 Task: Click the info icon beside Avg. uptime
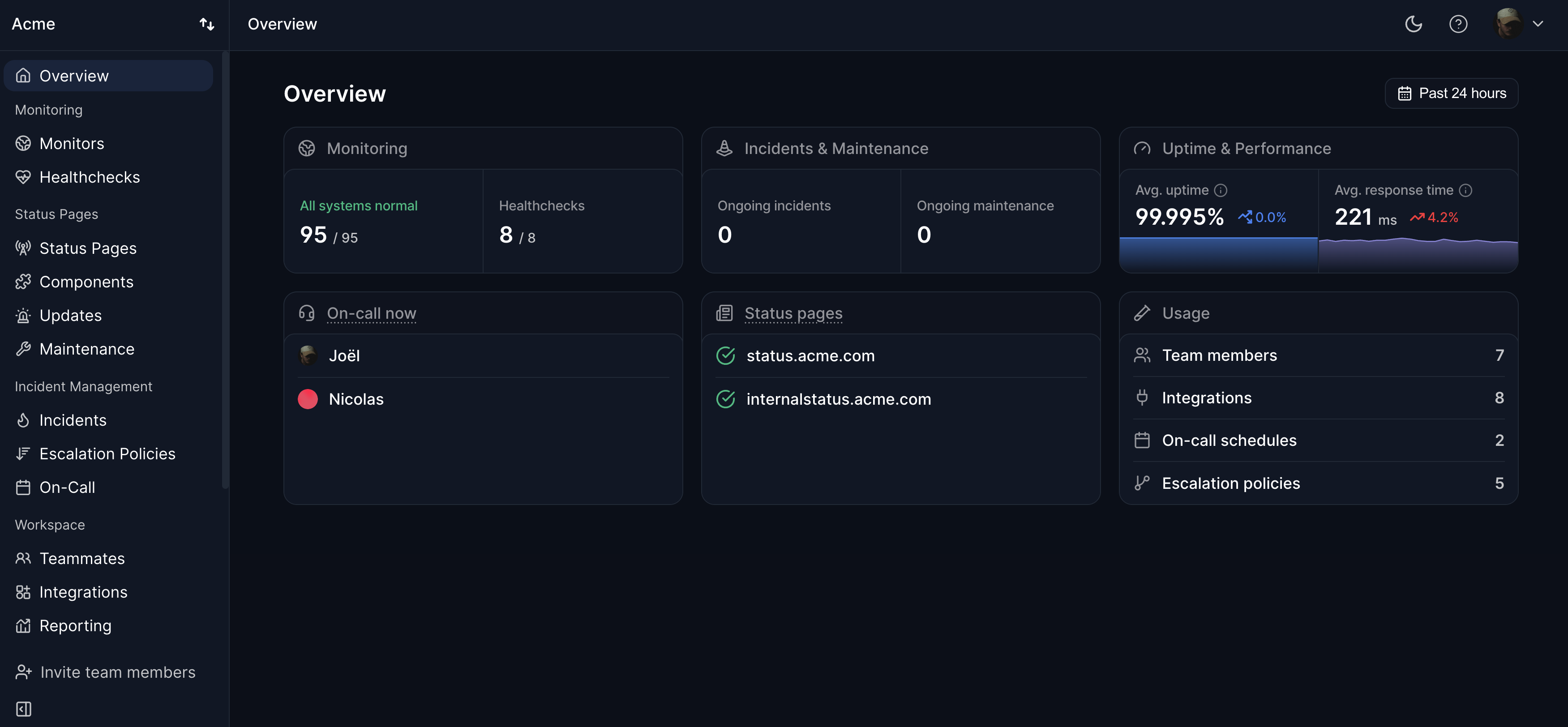click(1221, 190)
